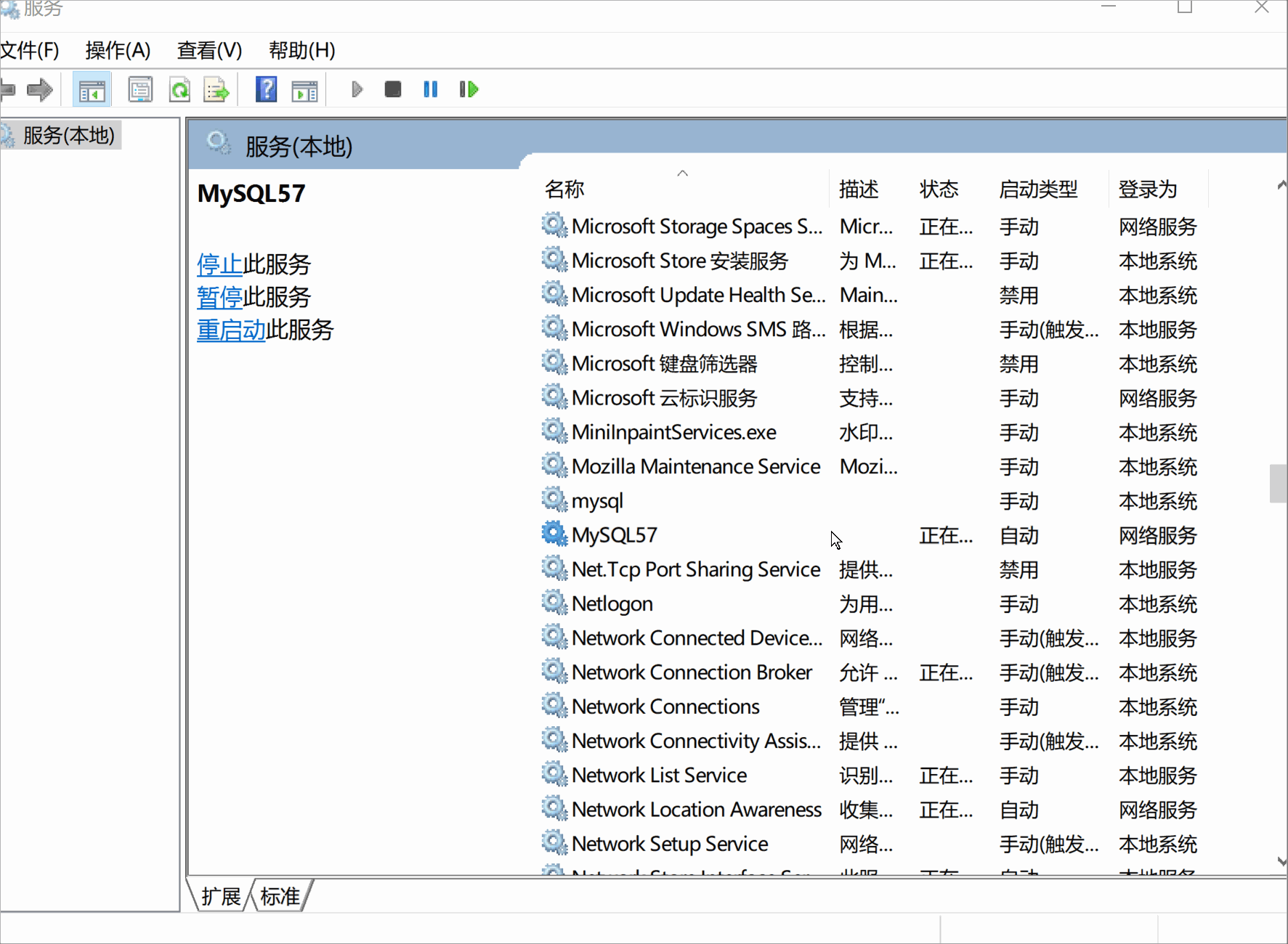Click the Export List toolbar icon
Image resolution: width=1288 pixels, height=944 pixels.
tap(216, 90)
